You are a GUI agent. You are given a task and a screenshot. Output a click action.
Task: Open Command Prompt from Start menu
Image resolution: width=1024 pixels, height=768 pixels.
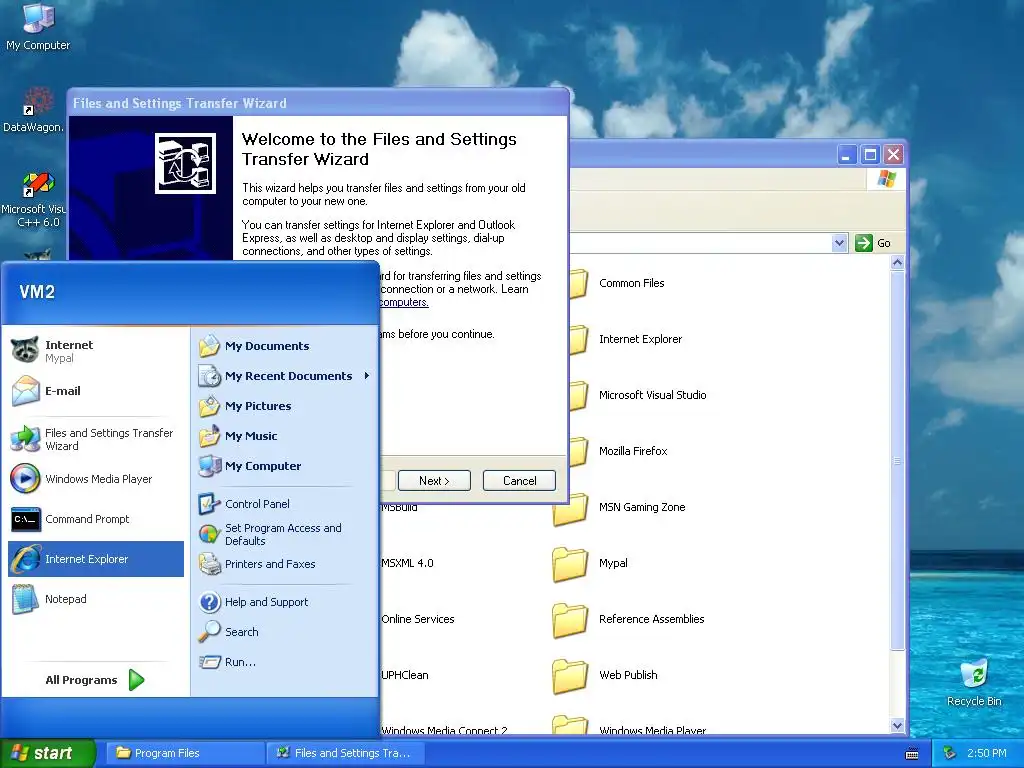pyautogui.click(x=95, y=519)
